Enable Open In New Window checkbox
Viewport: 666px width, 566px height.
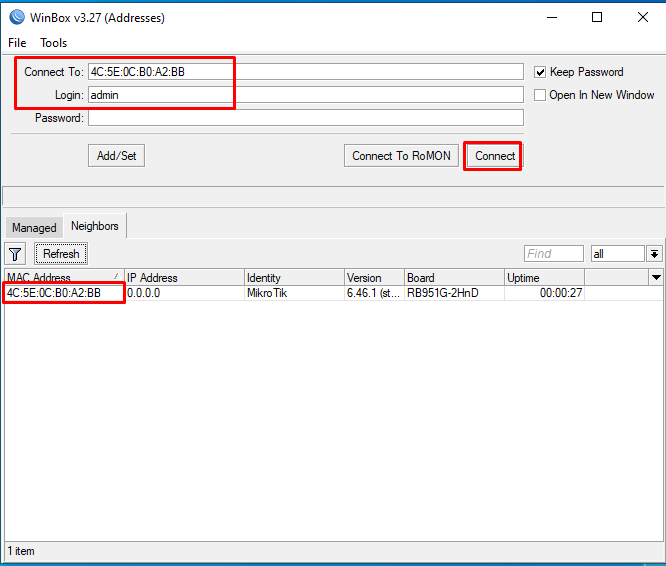point(541,95)
